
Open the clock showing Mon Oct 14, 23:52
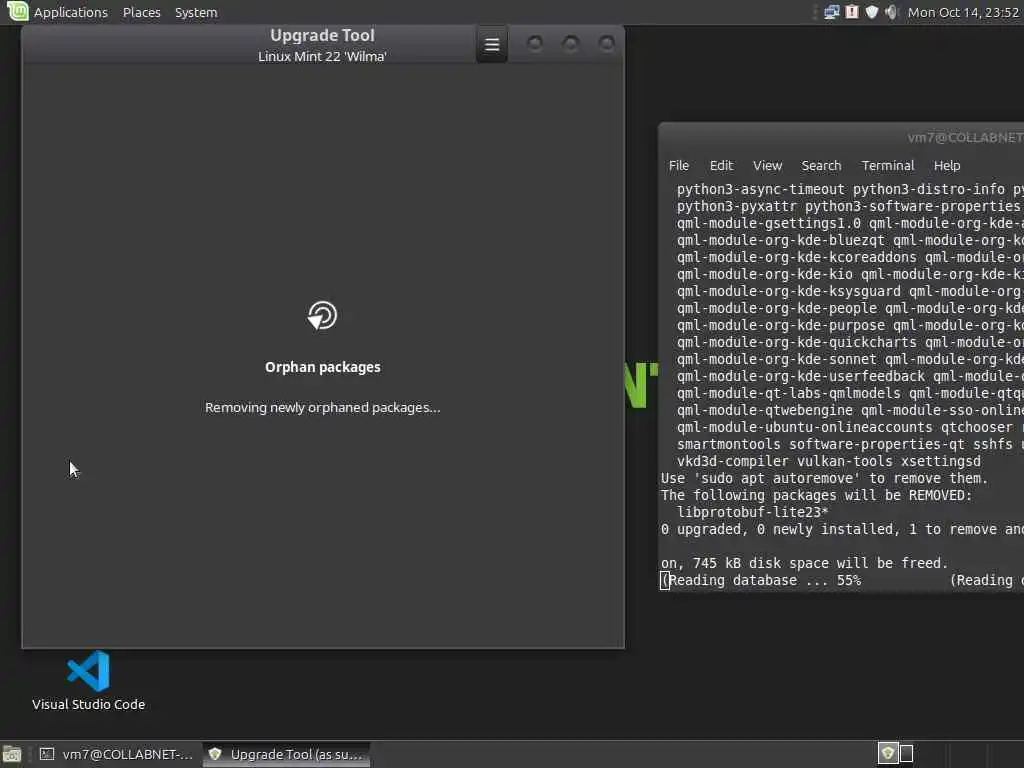963,12
